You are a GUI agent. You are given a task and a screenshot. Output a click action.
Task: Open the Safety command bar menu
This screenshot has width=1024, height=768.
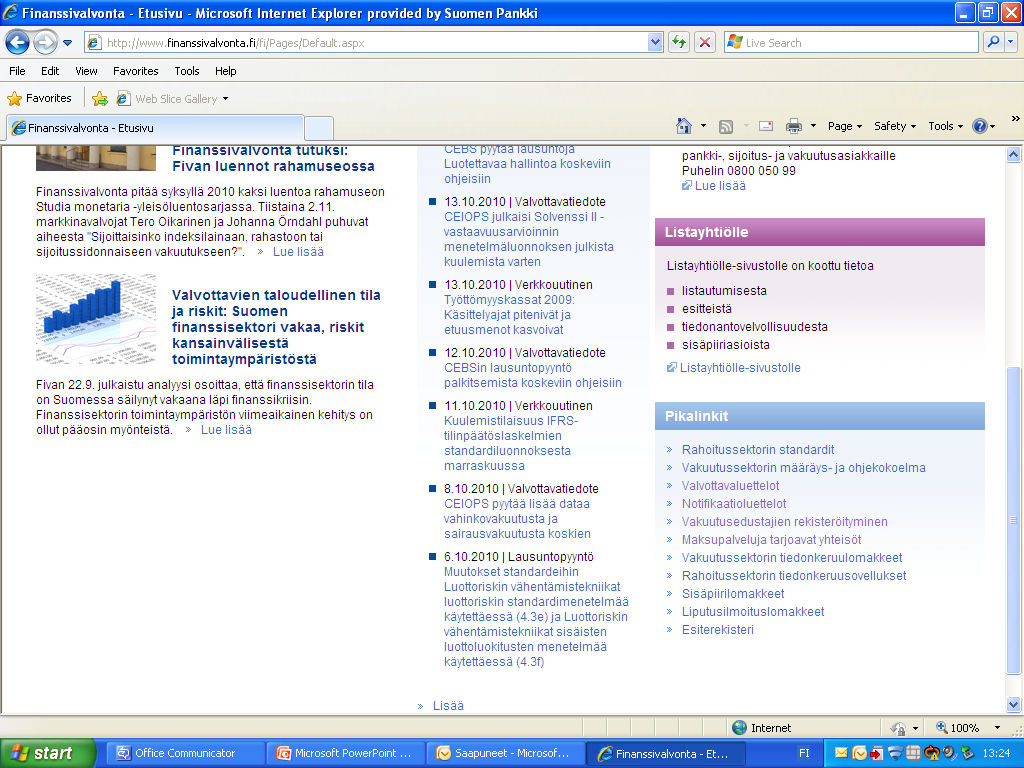coord(895,126)
